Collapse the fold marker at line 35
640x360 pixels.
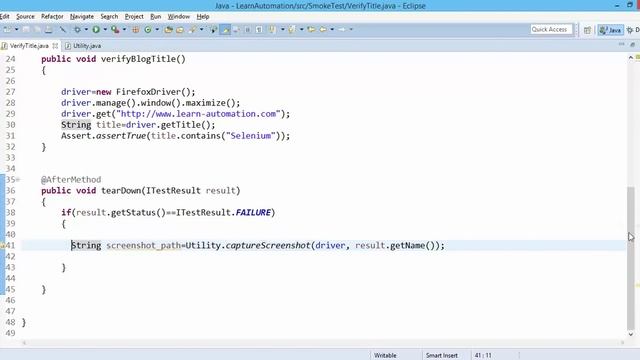coord(18,180)
